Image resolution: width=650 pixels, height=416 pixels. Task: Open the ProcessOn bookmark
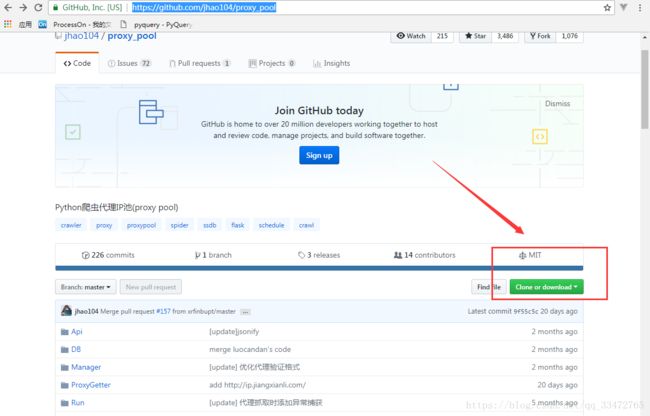(x=75, y=24)
